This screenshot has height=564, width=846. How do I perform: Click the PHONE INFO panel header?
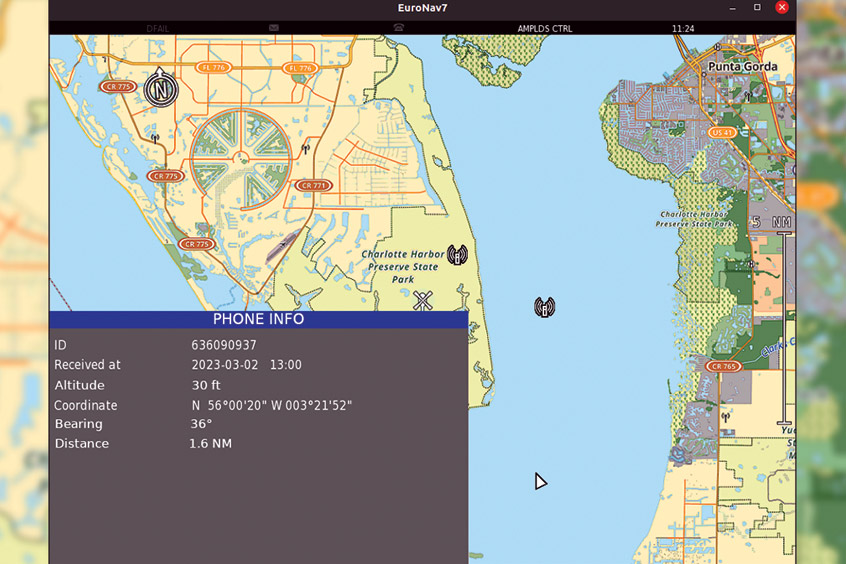(258, 320)
